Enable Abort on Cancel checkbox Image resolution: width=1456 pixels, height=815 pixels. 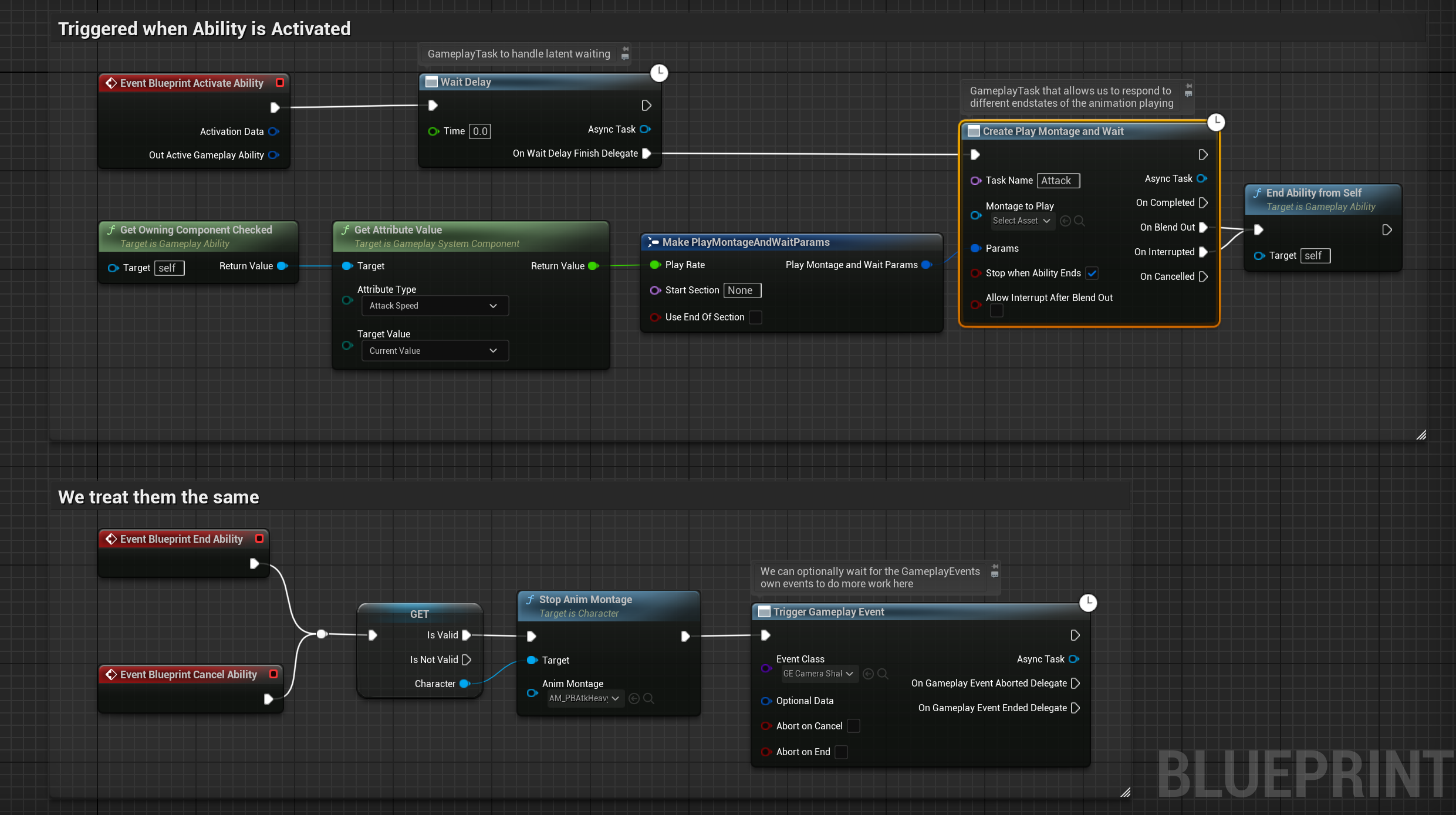point(854,726)
